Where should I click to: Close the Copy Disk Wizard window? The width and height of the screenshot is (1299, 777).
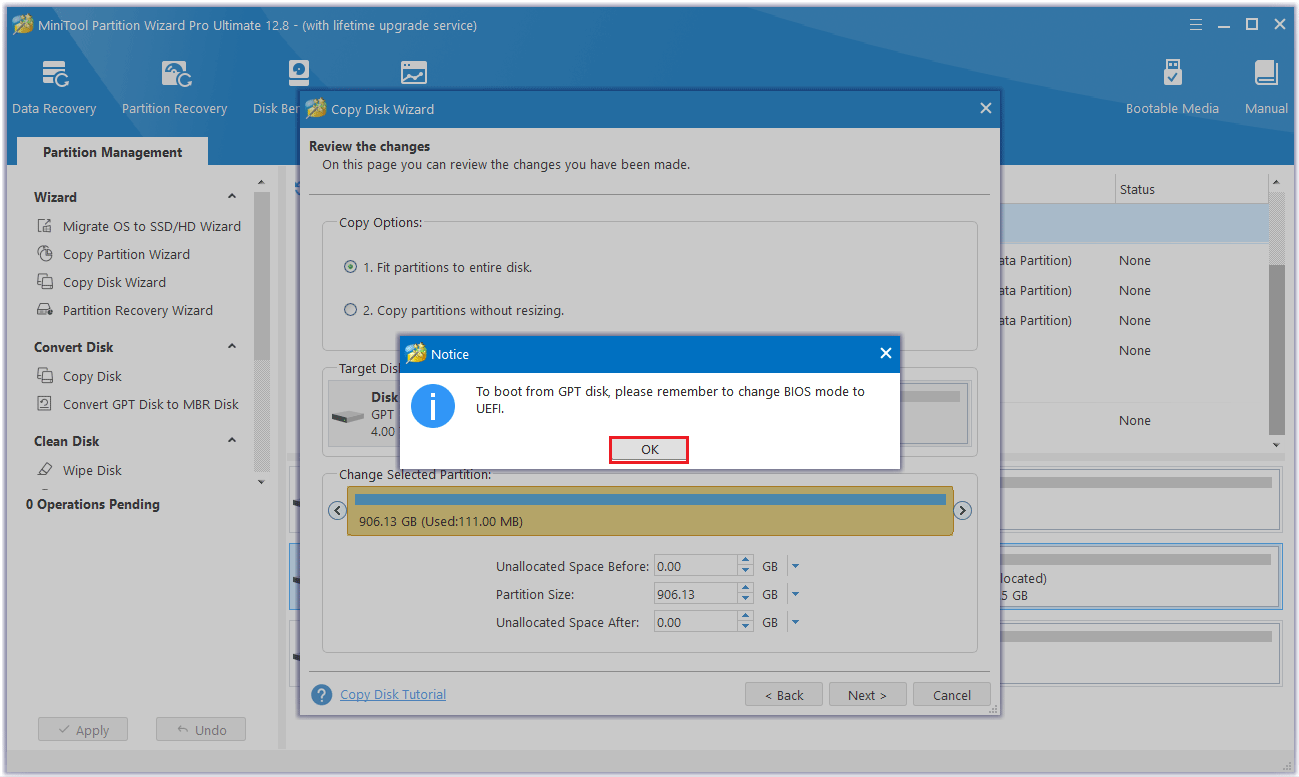tap(985, 109)
